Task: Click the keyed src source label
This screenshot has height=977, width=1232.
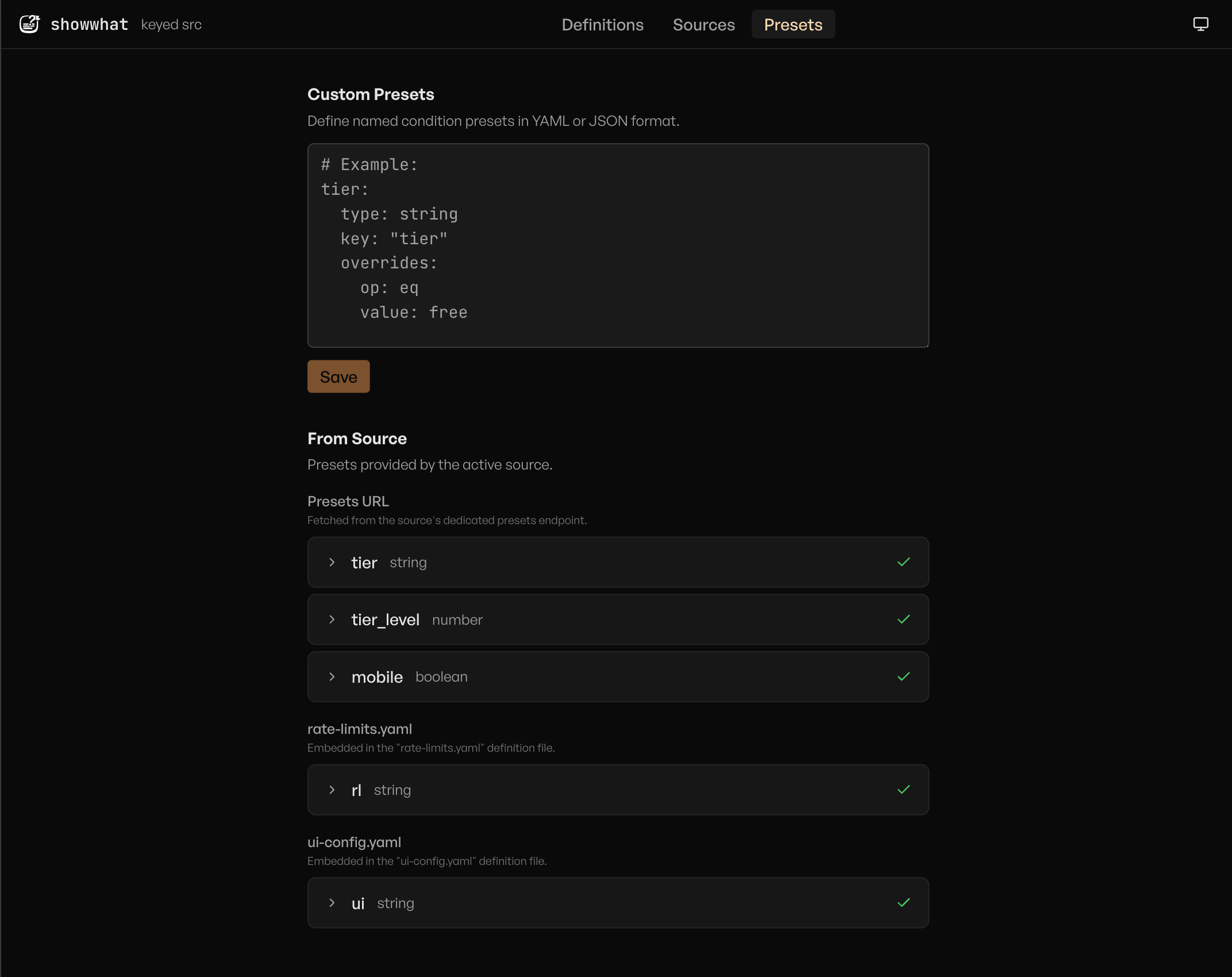Action: click(171, 24)
